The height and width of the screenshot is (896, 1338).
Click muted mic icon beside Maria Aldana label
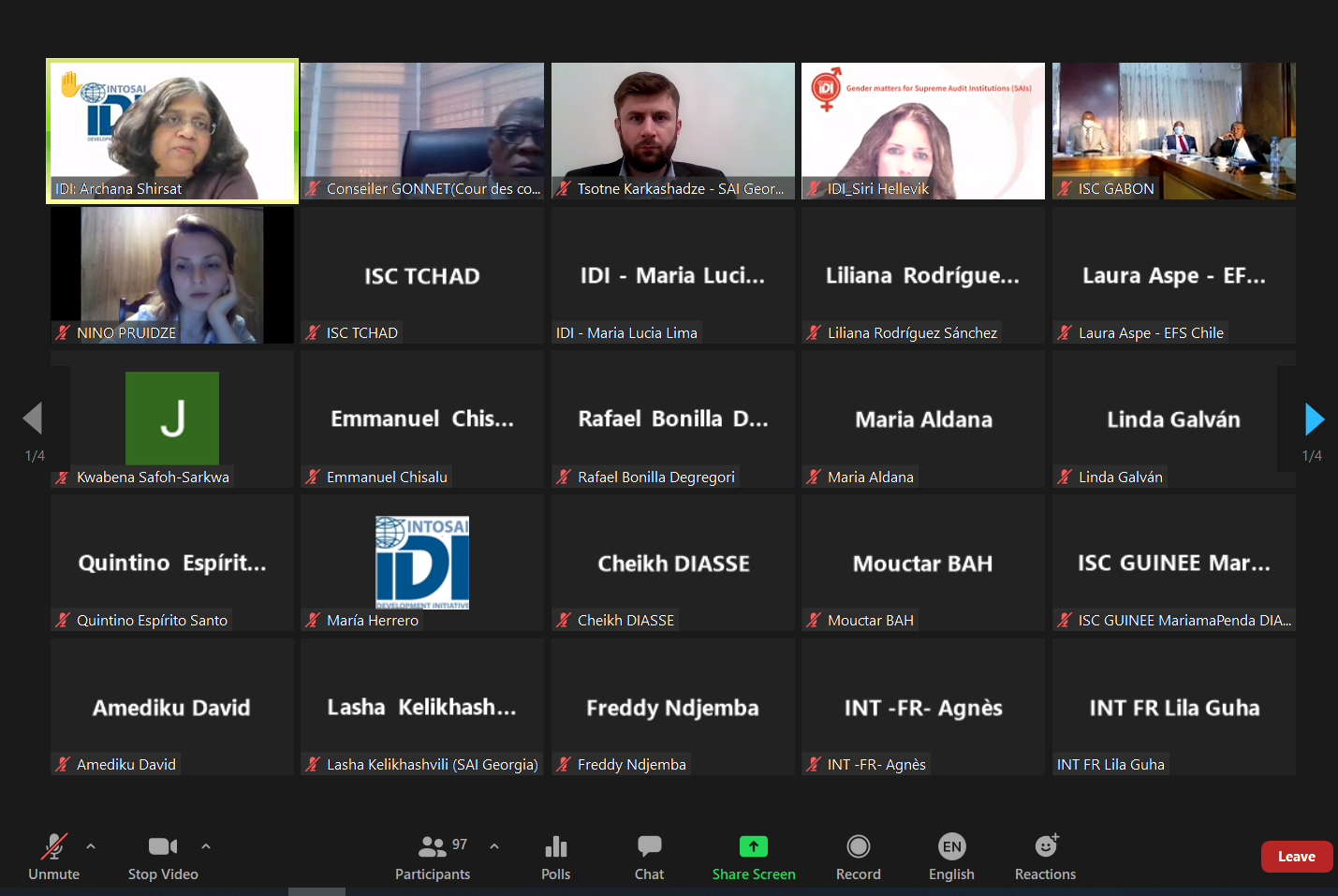click(814, 477)
